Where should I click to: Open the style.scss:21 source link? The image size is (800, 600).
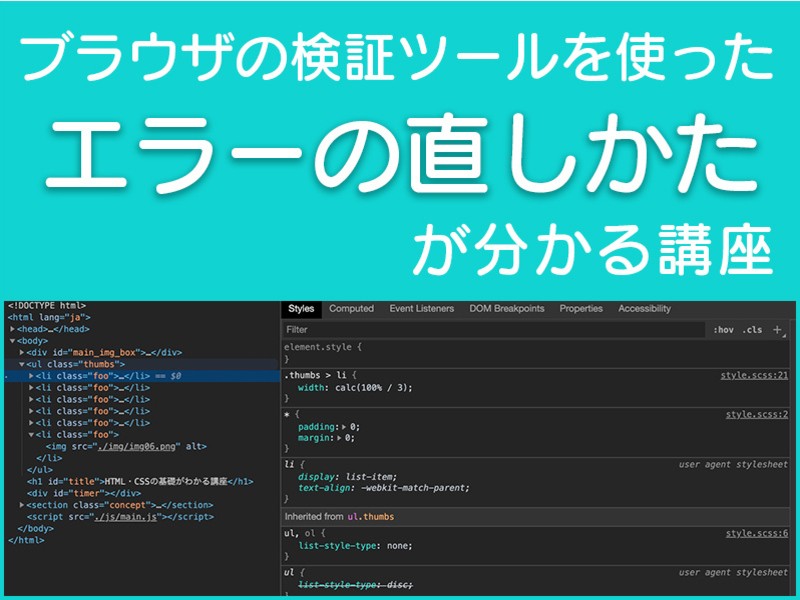click(754, 375)
